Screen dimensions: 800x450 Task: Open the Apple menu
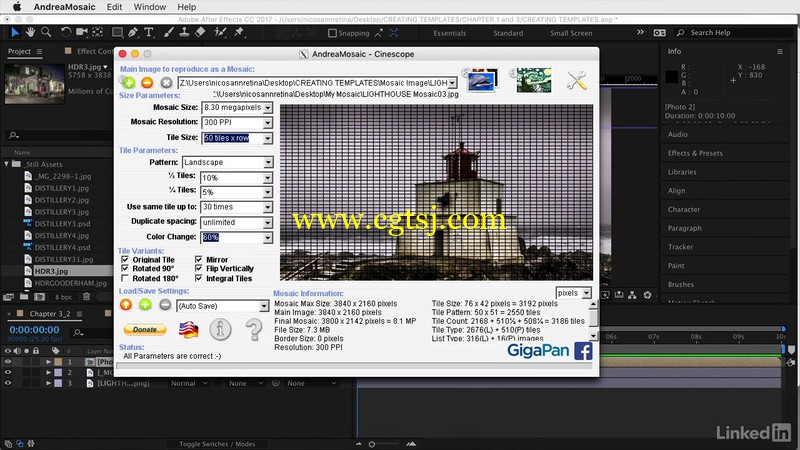[x=16, y=7]
